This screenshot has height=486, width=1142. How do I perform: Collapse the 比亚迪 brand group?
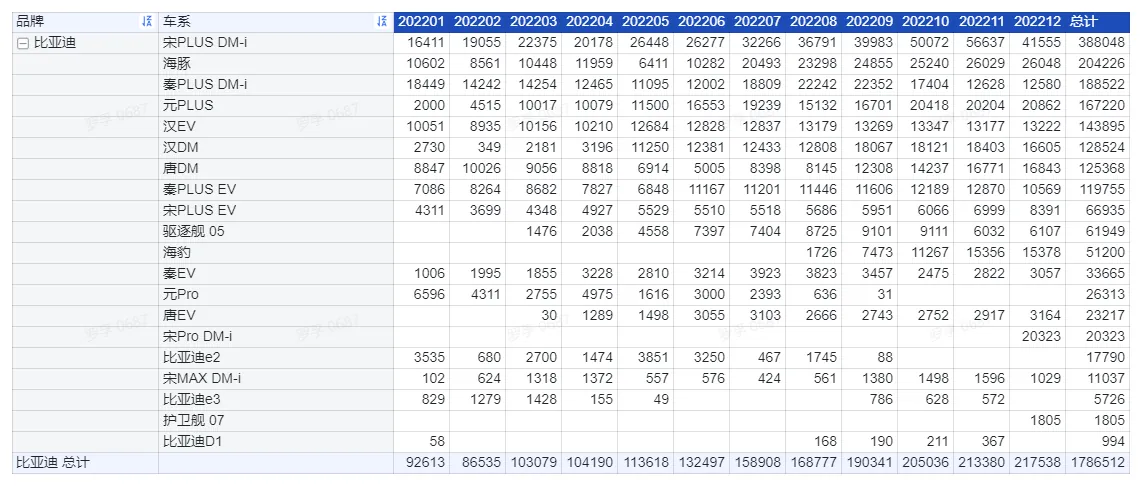(23, 43)
